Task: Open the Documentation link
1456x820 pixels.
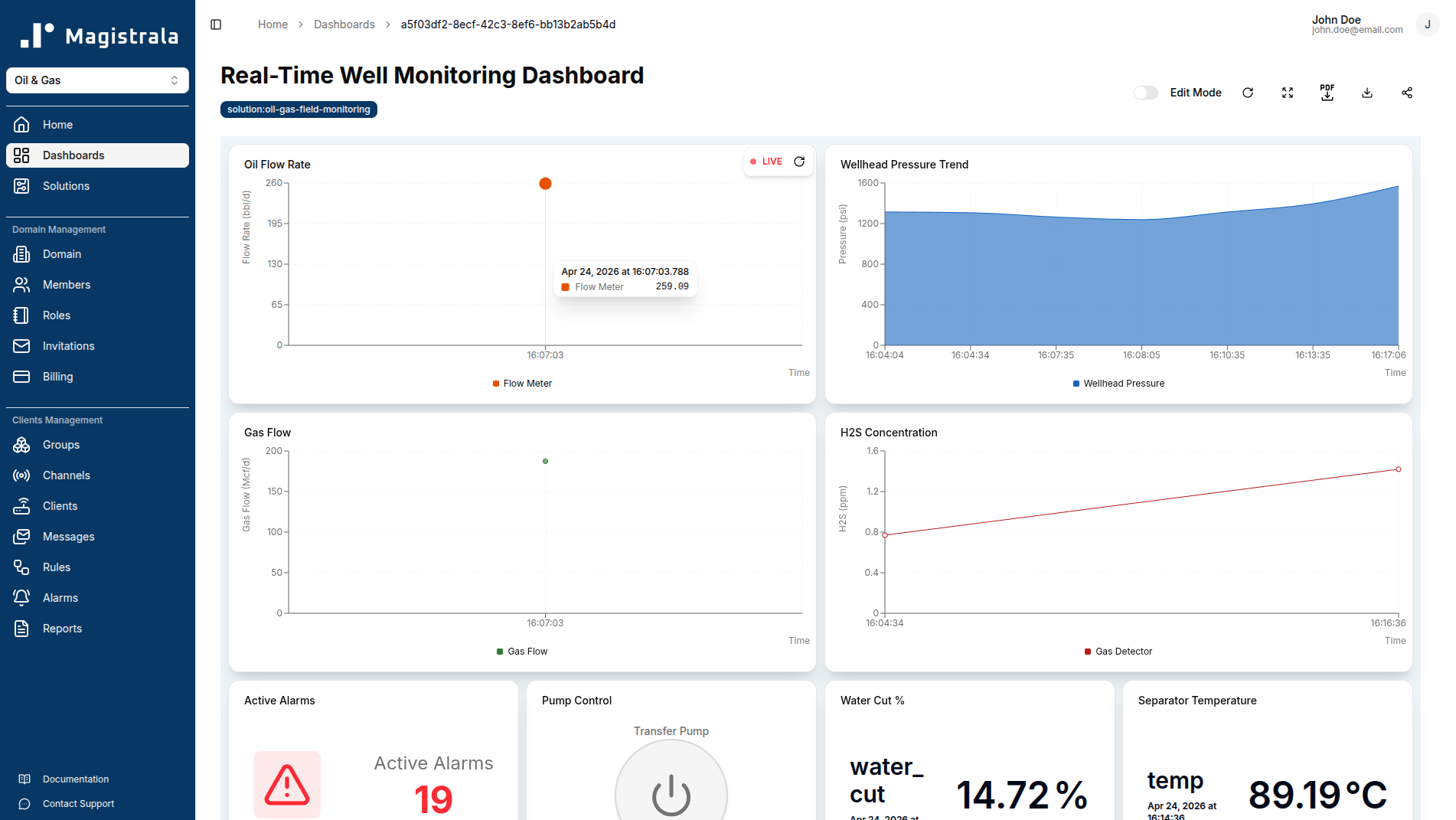Action: pyautogui.click(x=76, y=779)
